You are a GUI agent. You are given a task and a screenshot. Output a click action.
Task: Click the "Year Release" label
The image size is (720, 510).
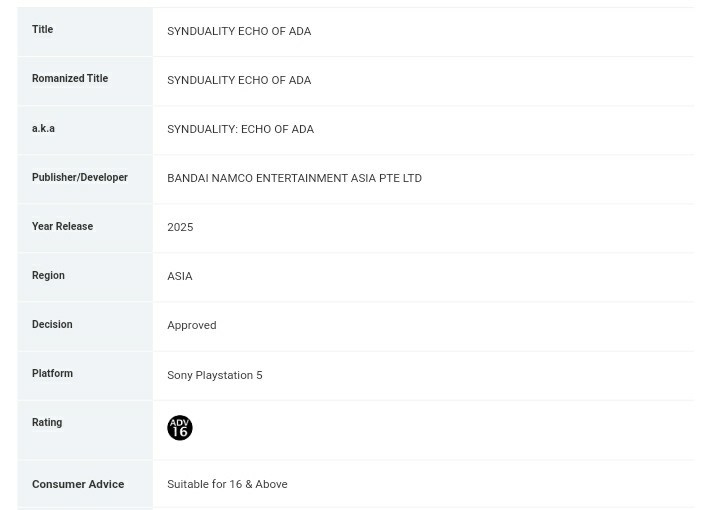click(62, 226)
